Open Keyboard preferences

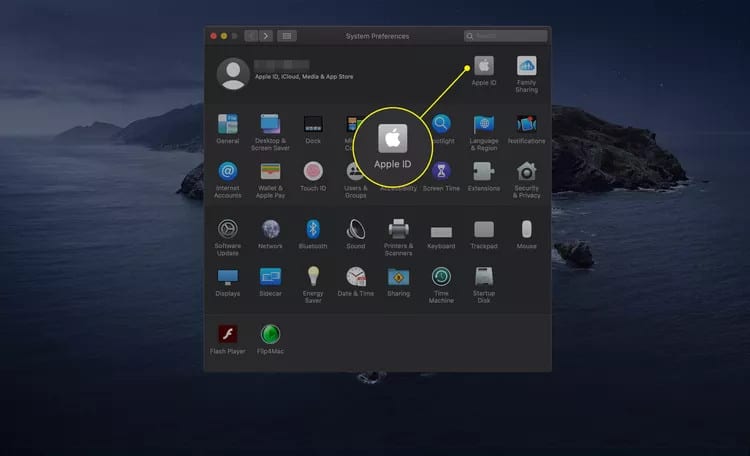(x=441, y=232)
